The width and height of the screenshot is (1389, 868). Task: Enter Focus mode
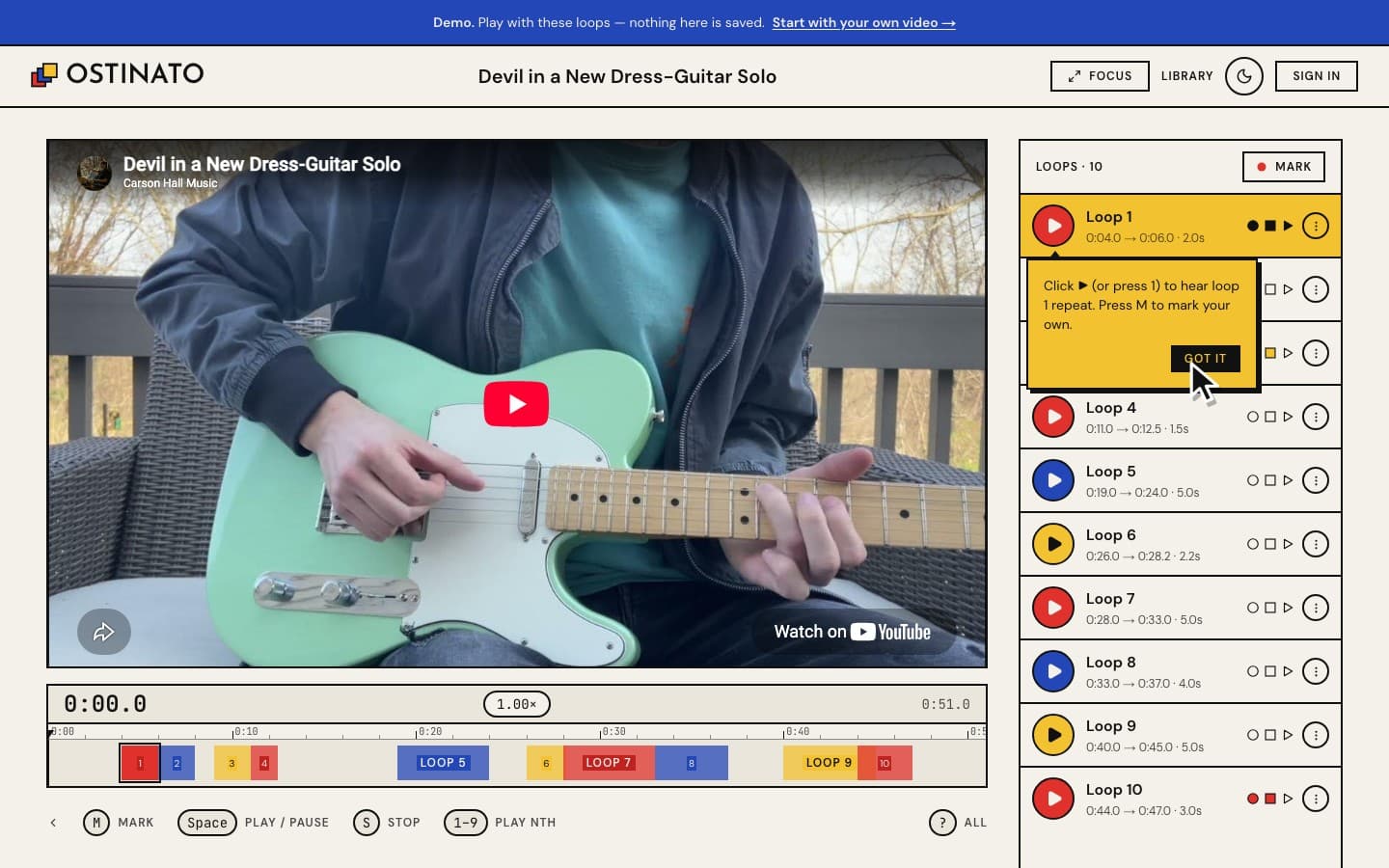tap(1100, 76)
